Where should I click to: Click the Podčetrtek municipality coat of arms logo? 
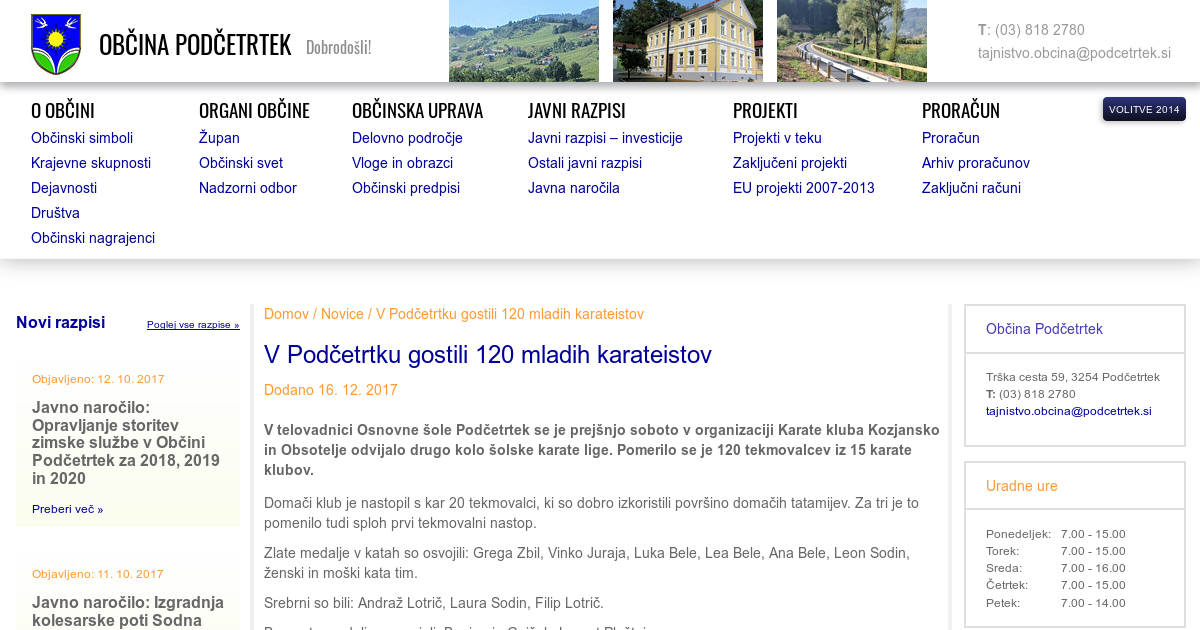point(56,44)
